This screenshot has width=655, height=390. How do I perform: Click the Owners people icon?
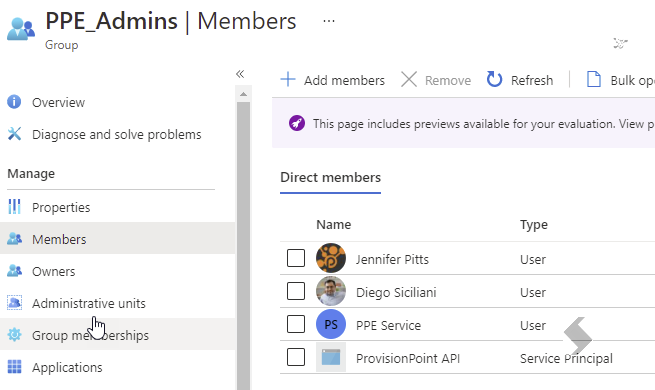click(x=14, y=271)
